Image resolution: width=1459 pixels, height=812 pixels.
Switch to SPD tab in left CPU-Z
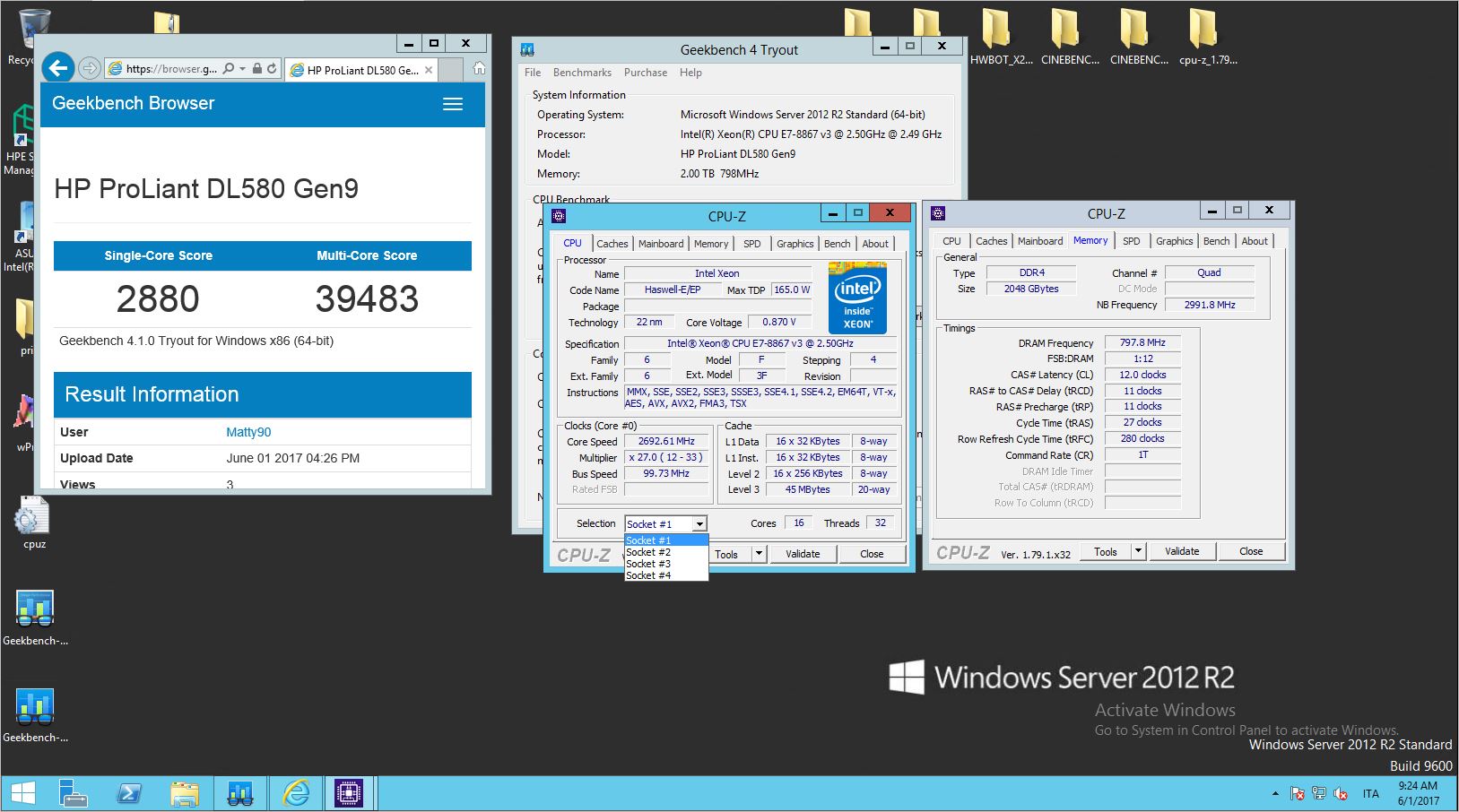pos(751,244)
